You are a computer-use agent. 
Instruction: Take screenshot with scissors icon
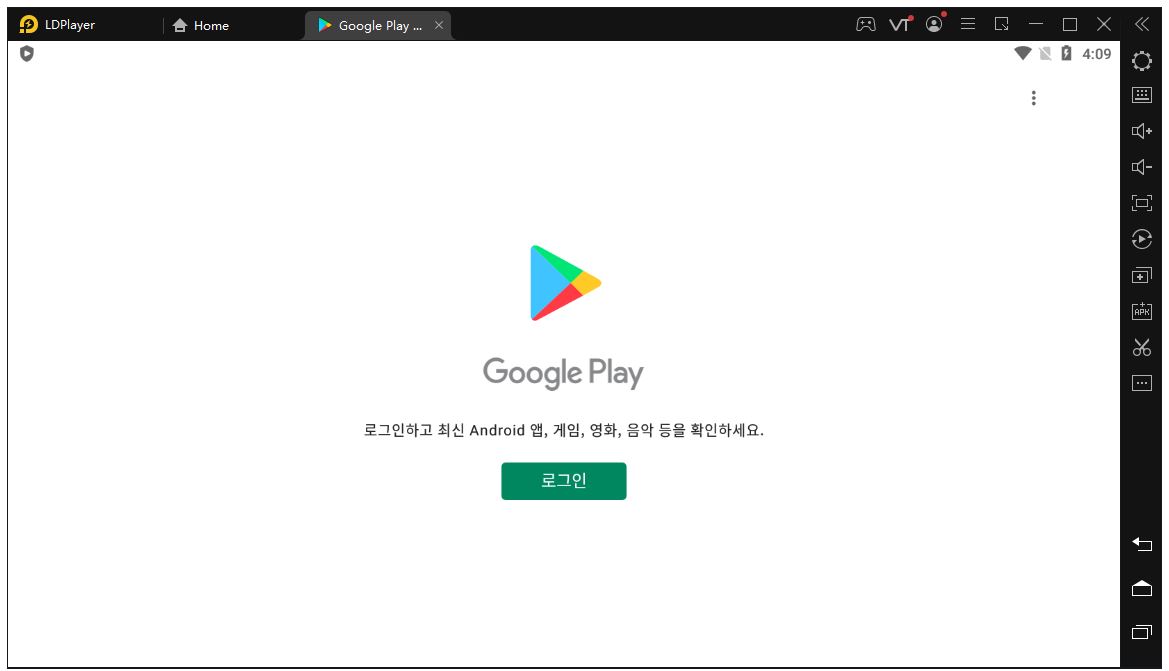1141,347
